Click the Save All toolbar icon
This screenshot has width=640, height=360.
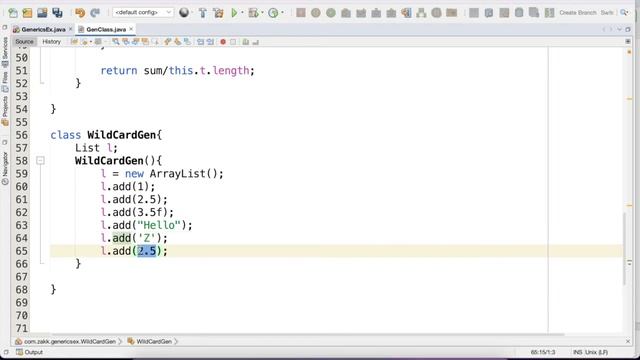(x=57, y=13)
